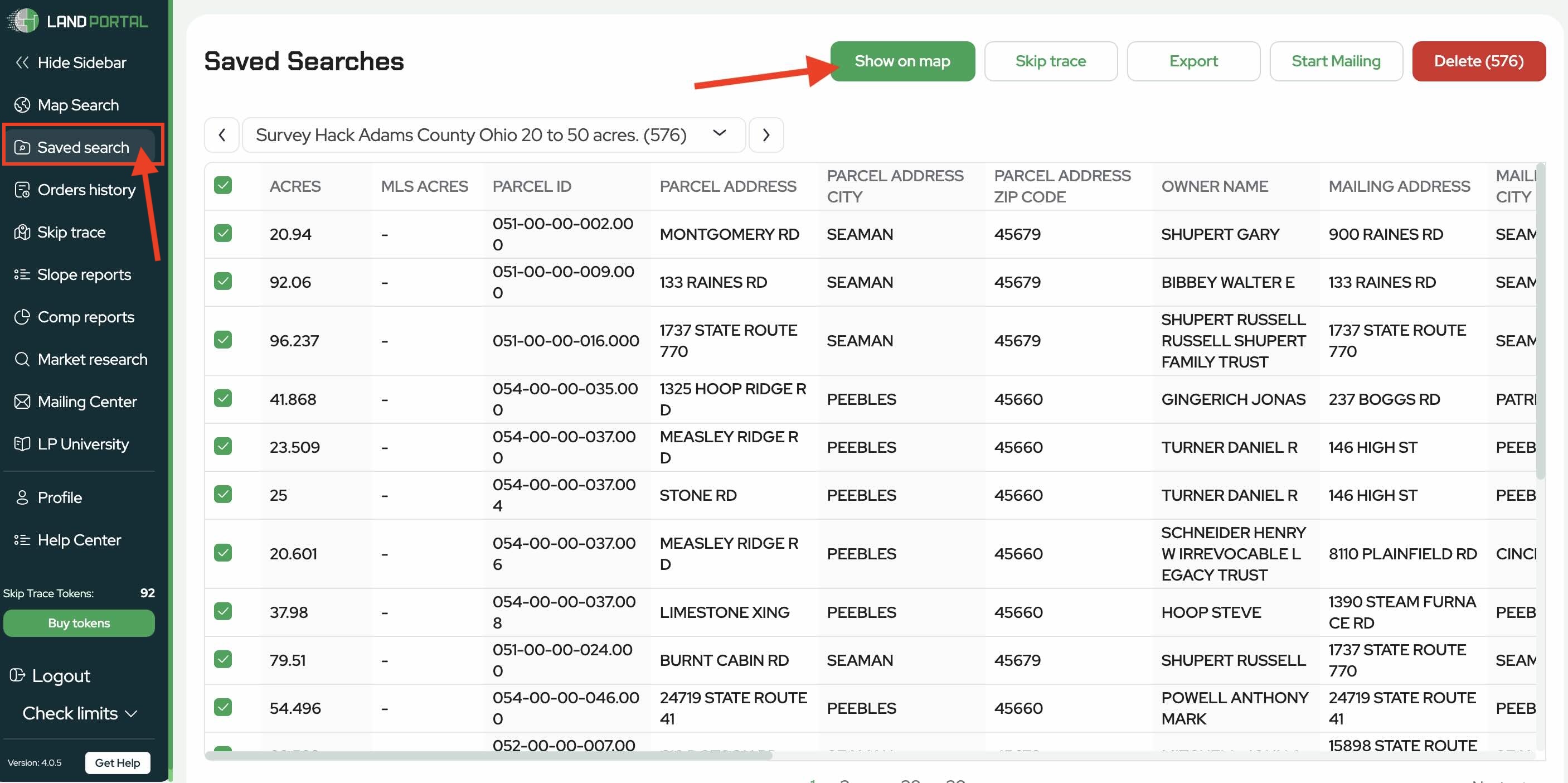Click the Slope reports list icon
1568x783 pixels.
(x=22, y=274)
